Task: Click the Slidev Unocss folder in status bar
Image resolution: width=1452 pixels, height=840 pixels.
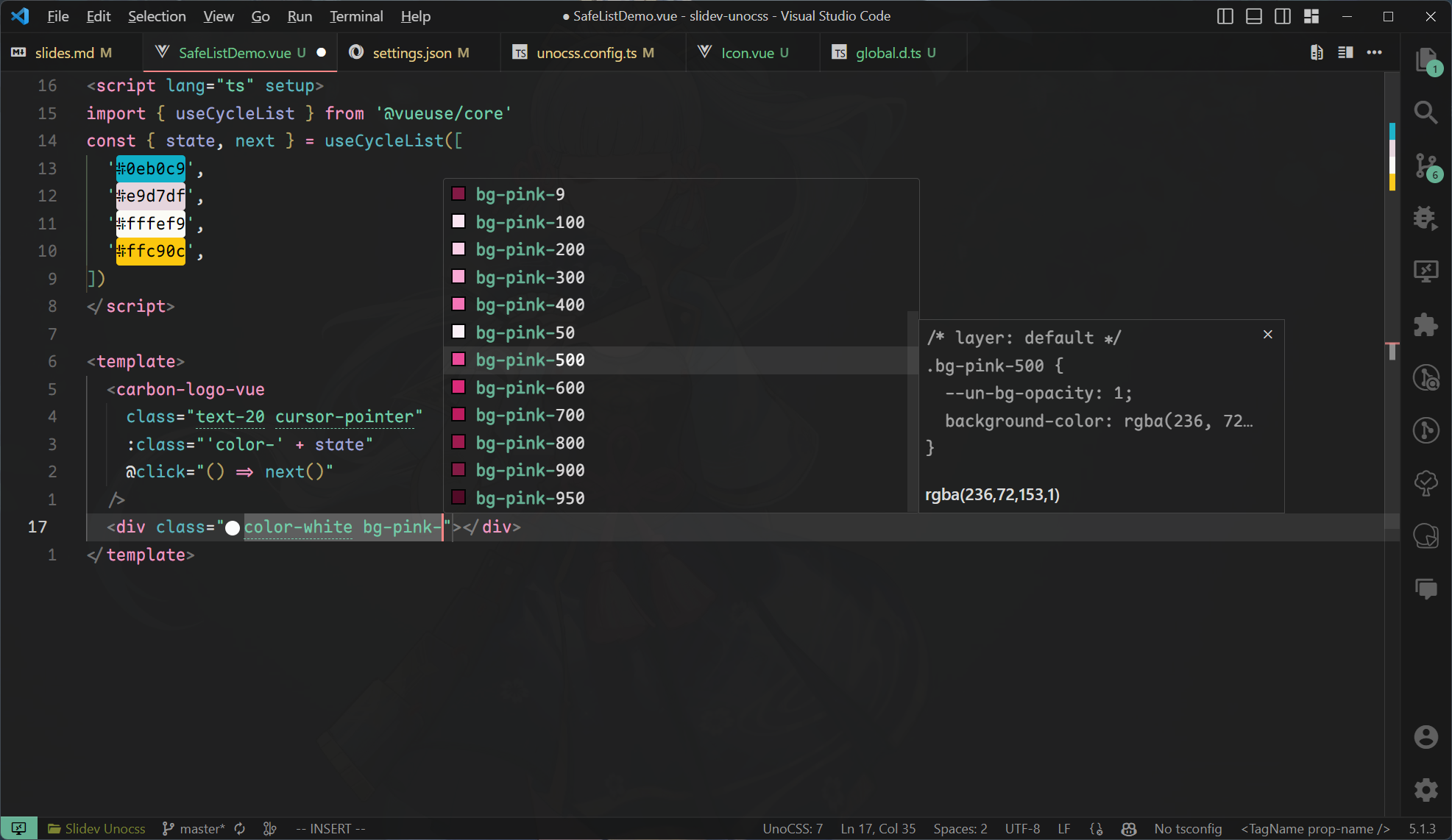Action: pyautogui.click(x=96, y=828)
